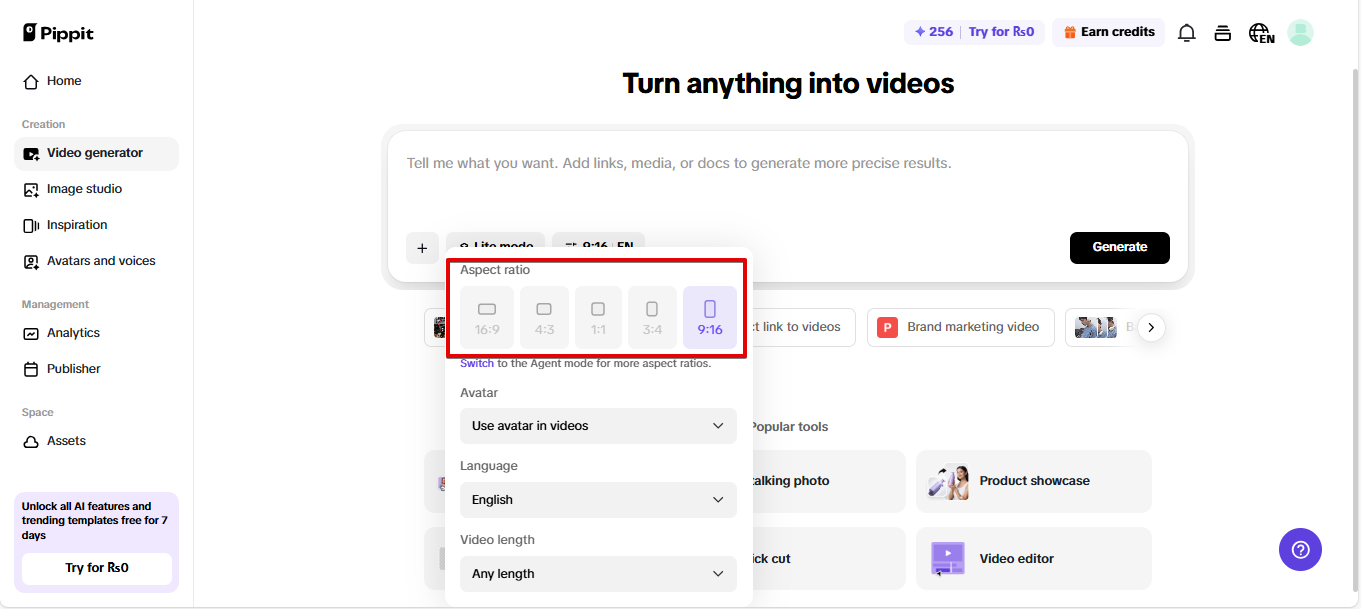The image size is (1361, 609).
Task: Open the stacked cards icon in header
Action: [1222, 33]
